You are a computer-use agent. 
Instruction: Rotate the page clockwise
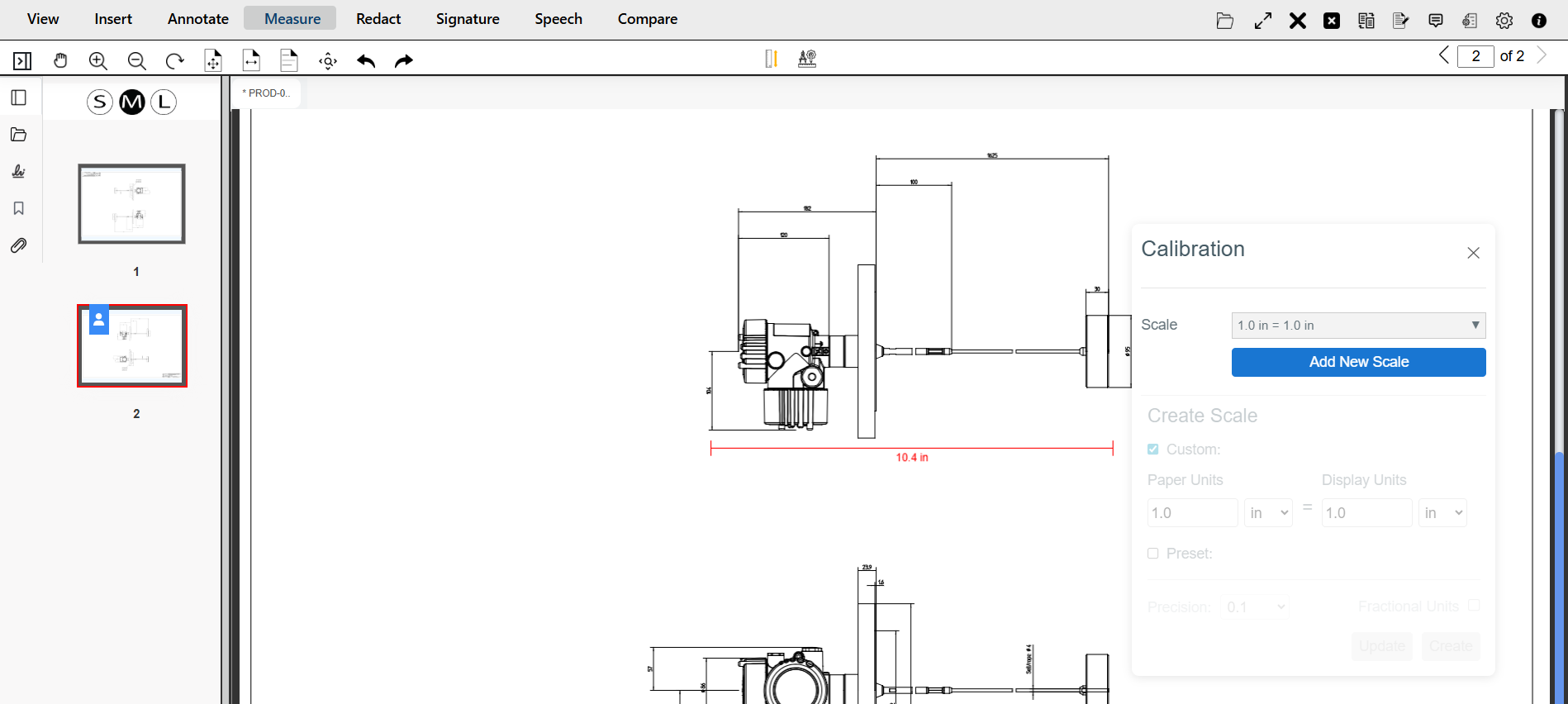coord(174,60)
